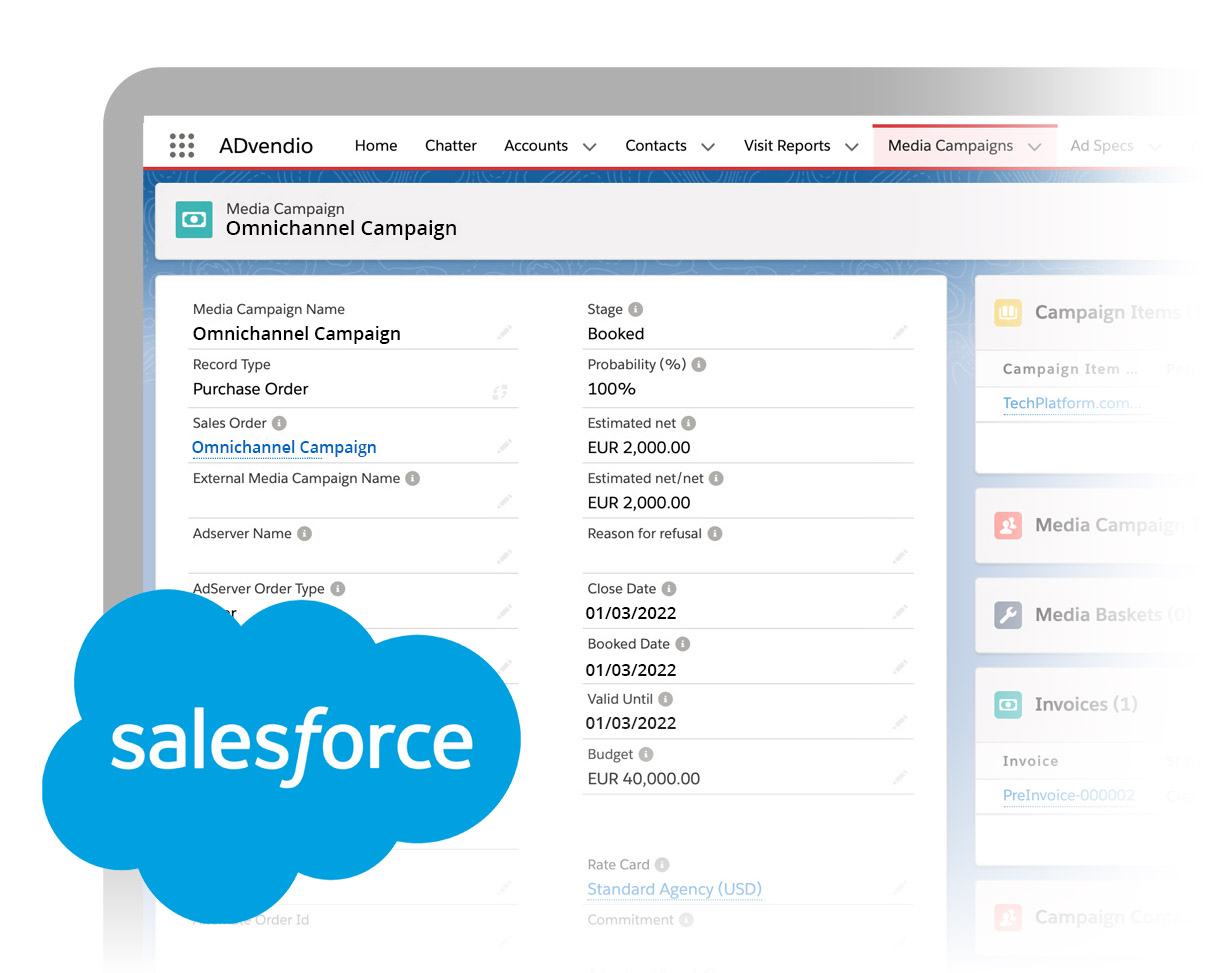This screenshot has height=973, width=1209.
Task: Open the TechPlatform.com campaign item link
Action: coord(1071,403)
